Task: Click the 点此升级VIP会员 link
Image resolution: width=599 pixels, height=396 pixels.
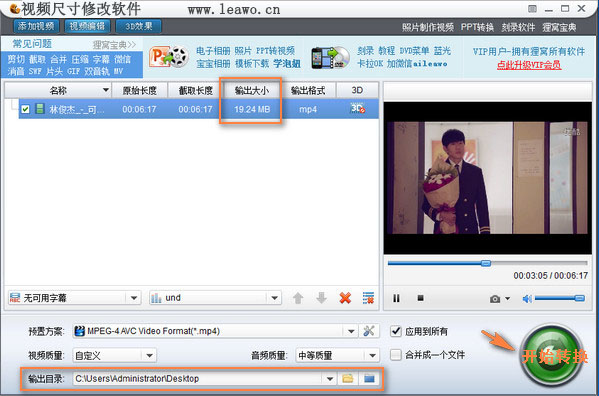Action: pyautogui.click(x=529, y=65)
